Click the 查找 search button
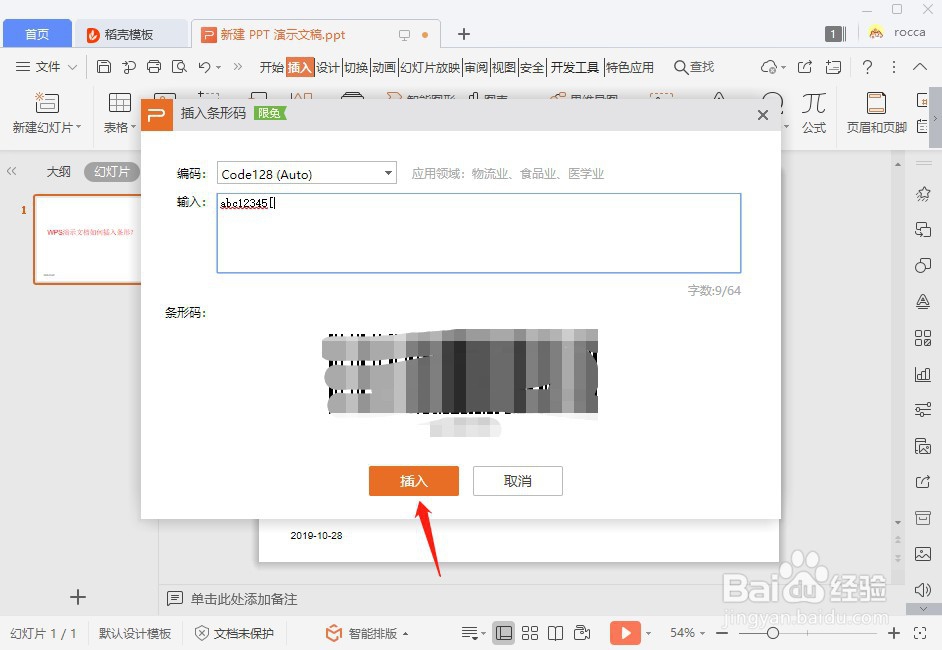This screenshot has height=650, width=942. [x=694, y=67]
